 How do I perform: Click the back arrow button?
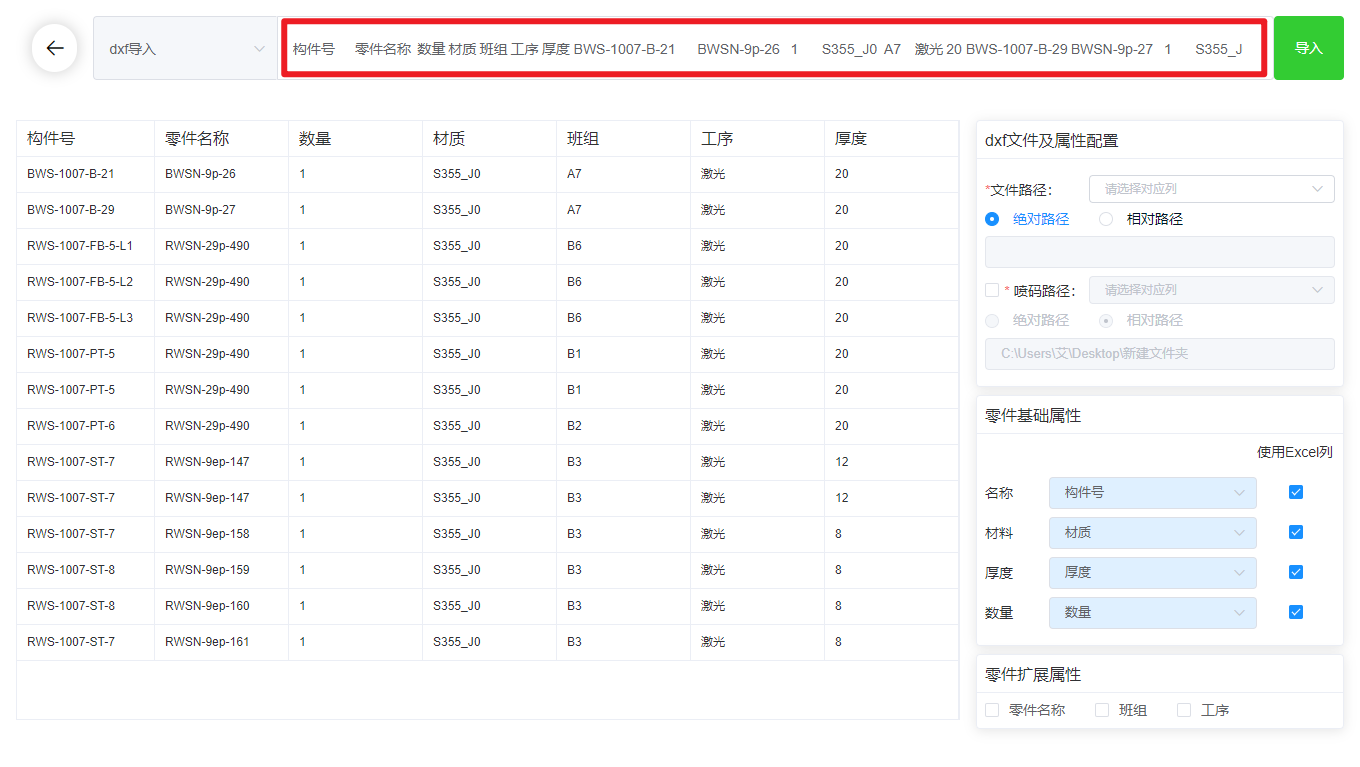54,48
